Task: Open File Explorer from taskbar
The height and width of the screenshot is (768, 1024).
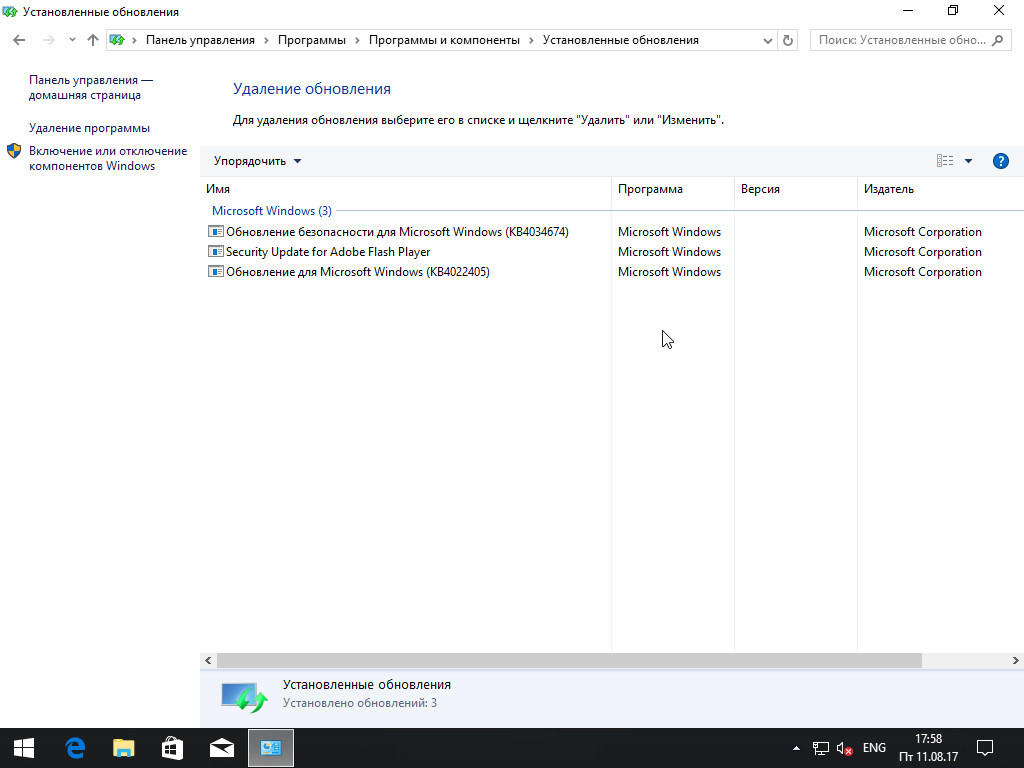Action: pos(123,748)
